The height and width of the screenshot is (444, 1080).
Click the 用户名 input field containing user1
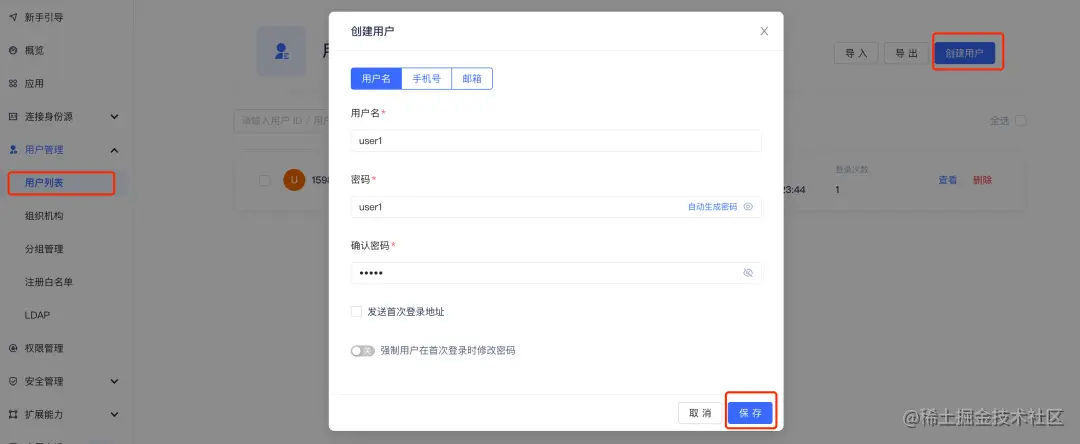point(556,140)
